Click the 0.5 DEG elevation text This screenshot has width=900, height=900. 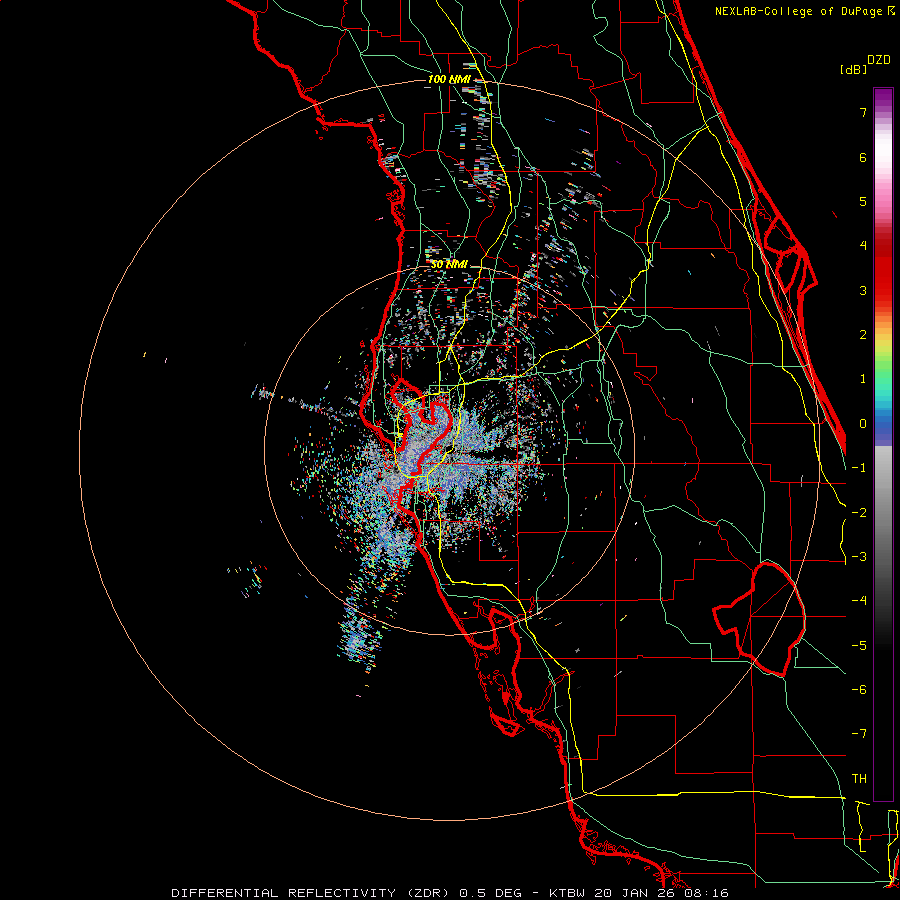pyautogui.click(x=491, y=893)
